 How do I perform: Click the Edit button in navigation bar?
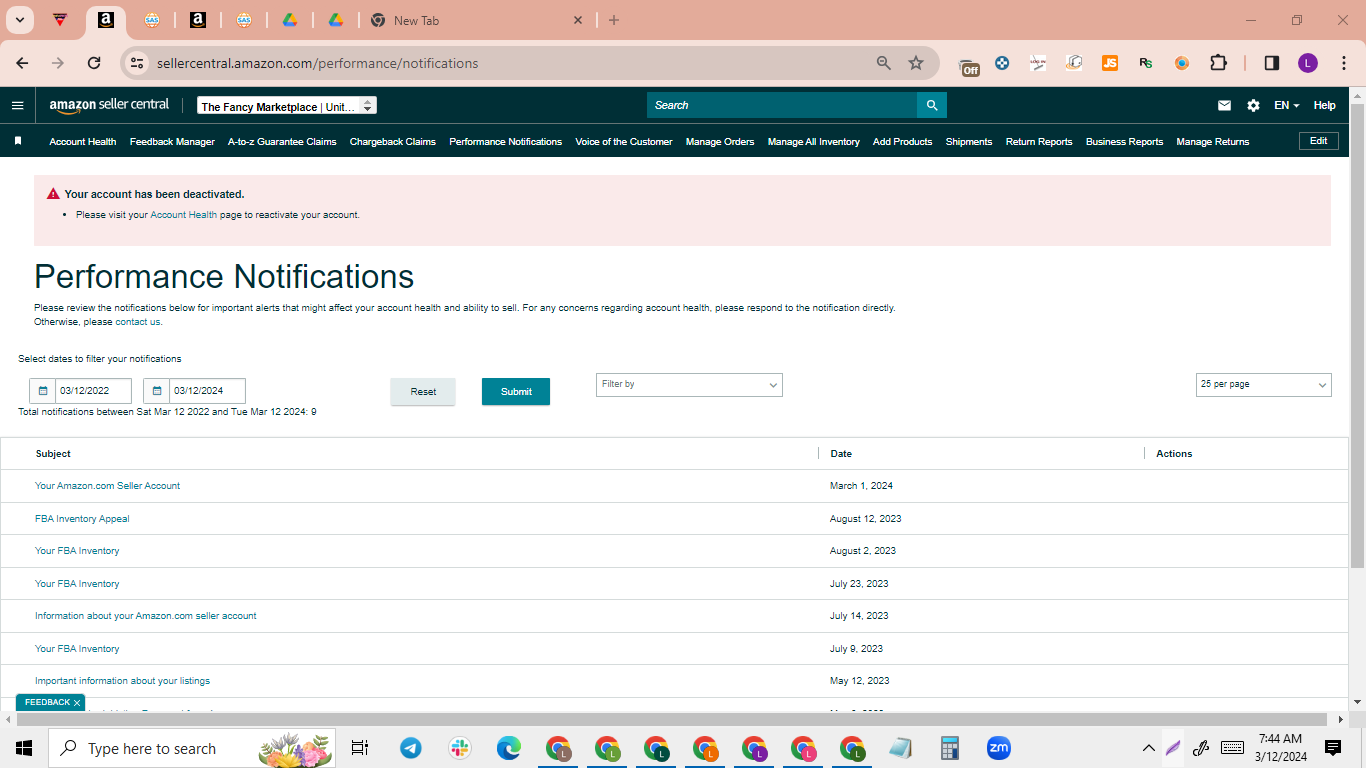tap(1319, 141)
